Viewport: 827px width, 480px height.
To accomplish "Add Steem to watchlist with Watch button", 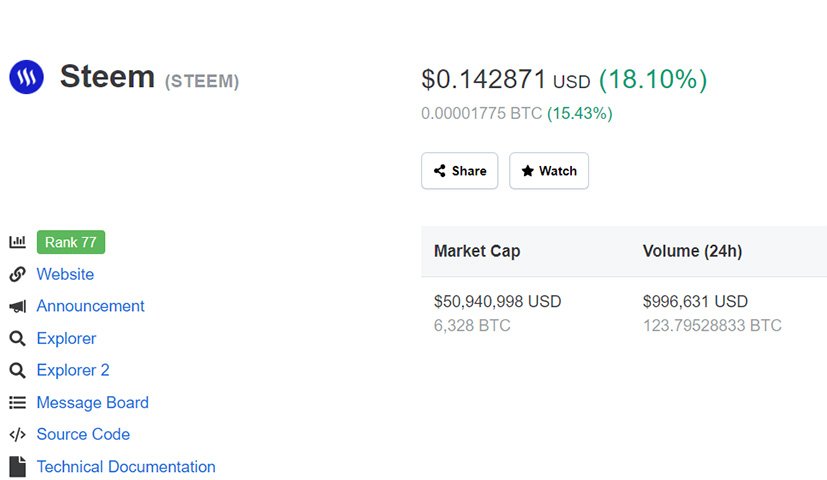I will 549,171.
